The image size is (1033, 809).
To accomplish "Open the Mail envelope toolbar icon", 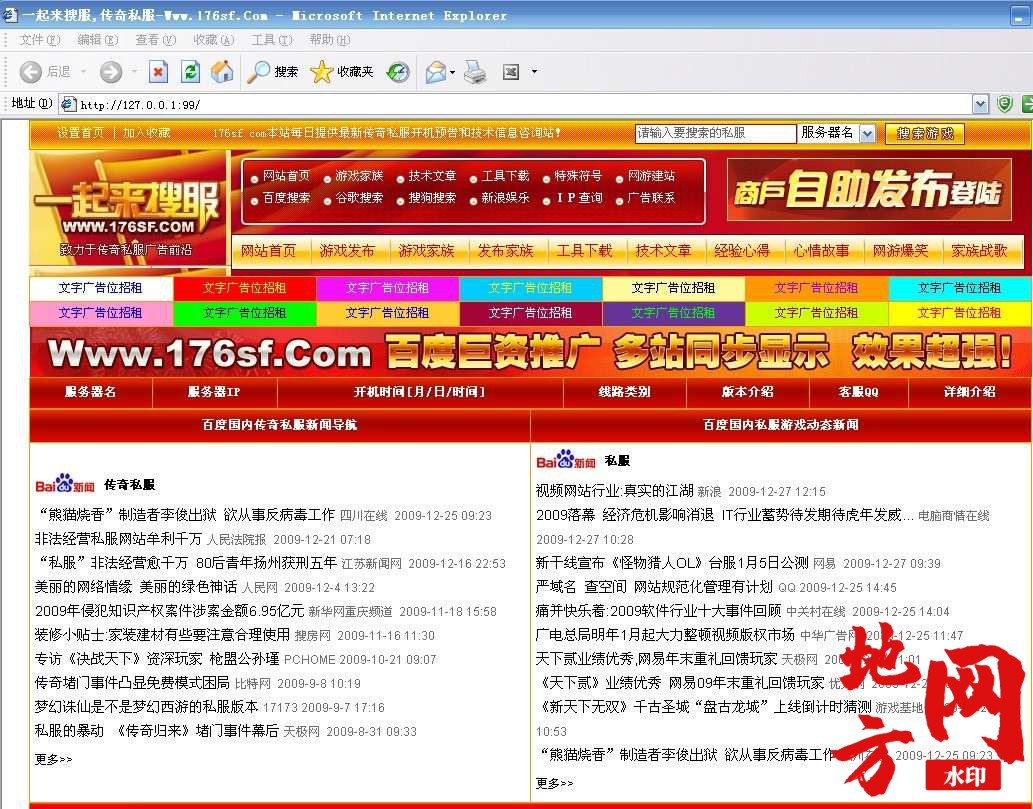I will (x=435, y=72).
